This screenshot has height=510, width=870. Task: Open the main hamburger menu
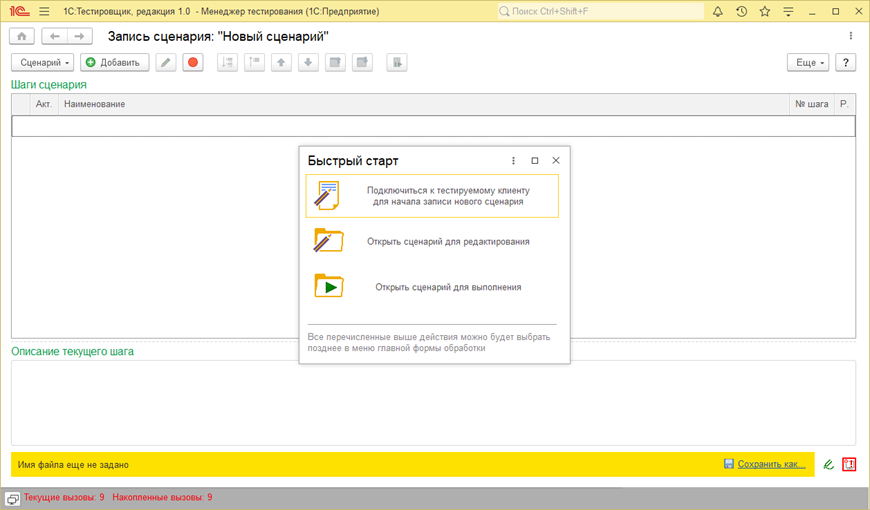(44, 12)
